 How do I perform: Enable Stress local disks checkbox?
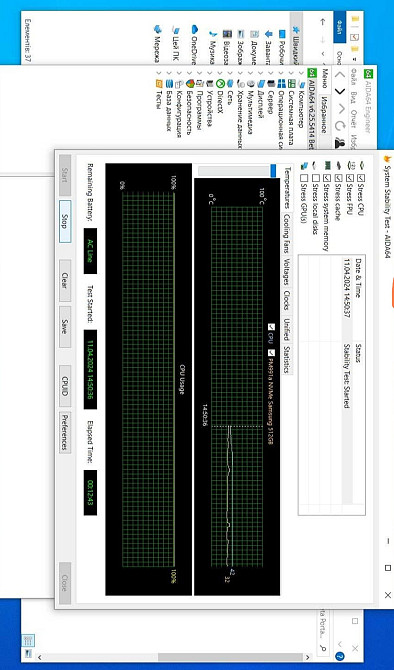316,177
